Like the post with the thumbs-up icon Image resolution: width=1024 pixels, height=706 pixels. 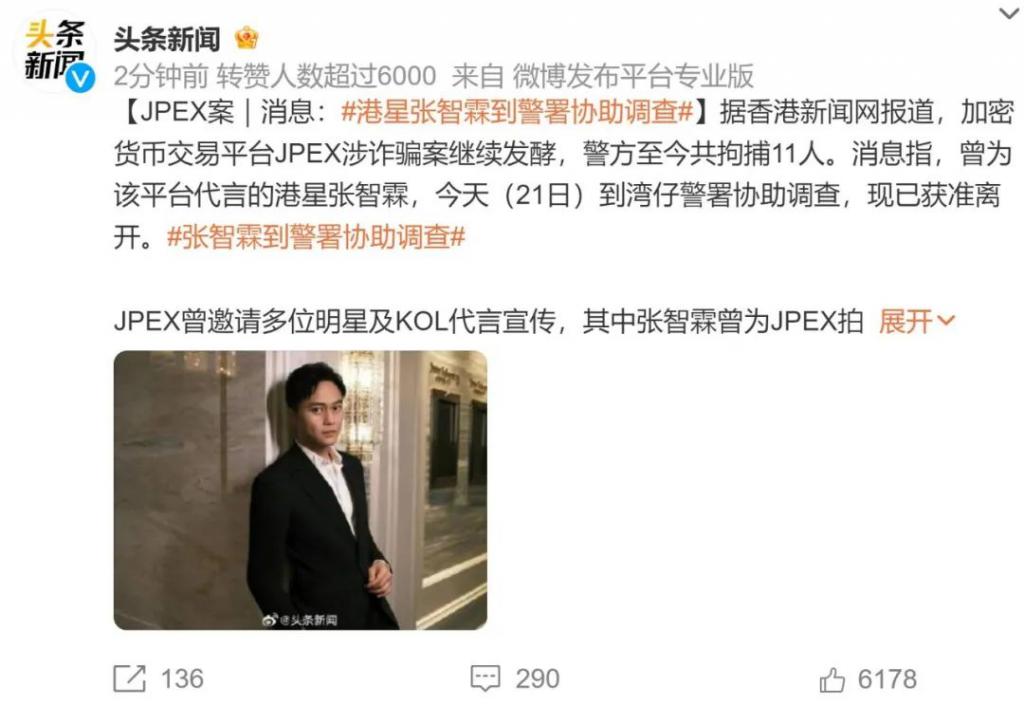click(x=832, y=679)
